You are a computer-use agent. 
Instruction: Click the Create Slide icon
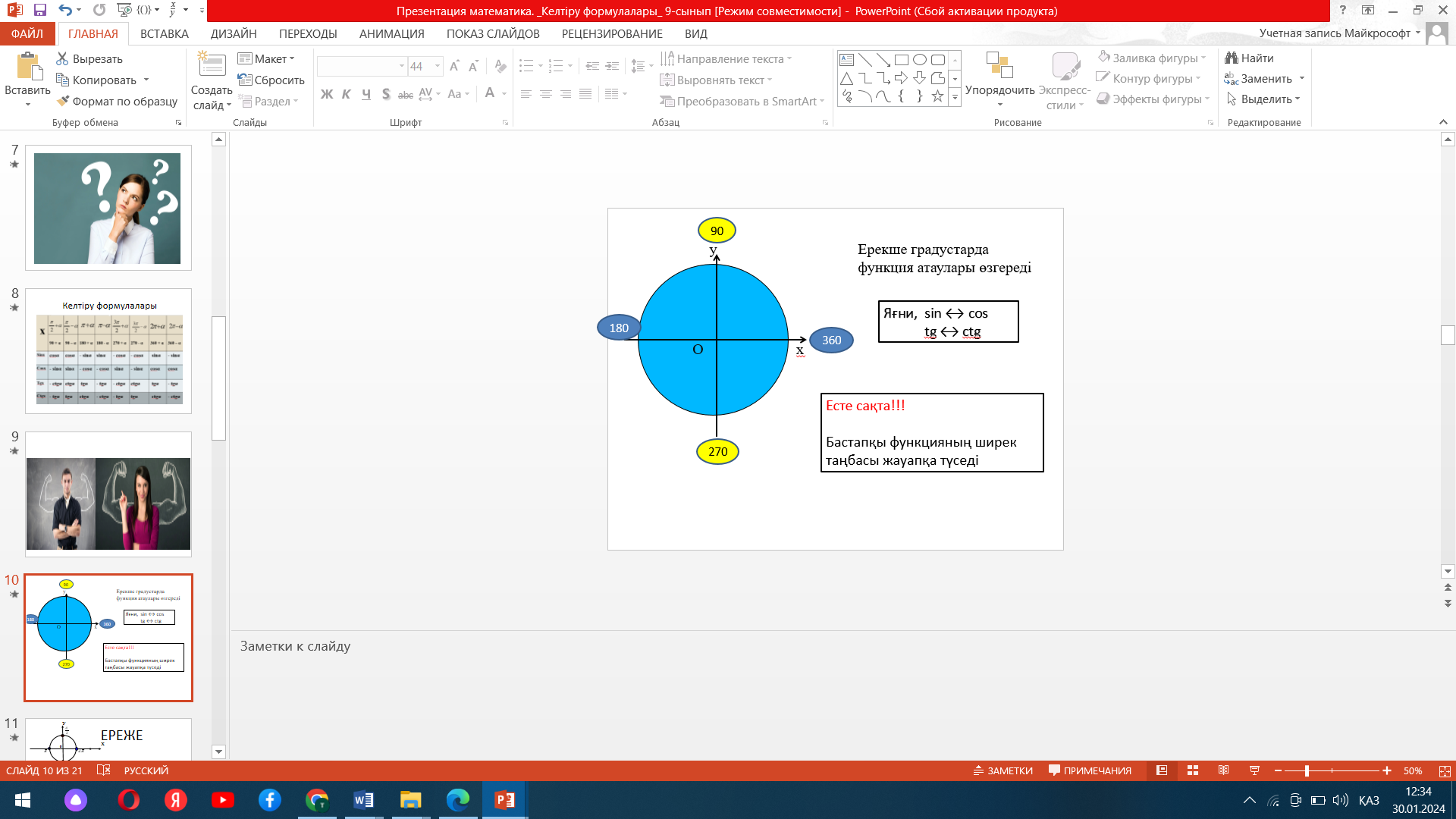point(212,66)
